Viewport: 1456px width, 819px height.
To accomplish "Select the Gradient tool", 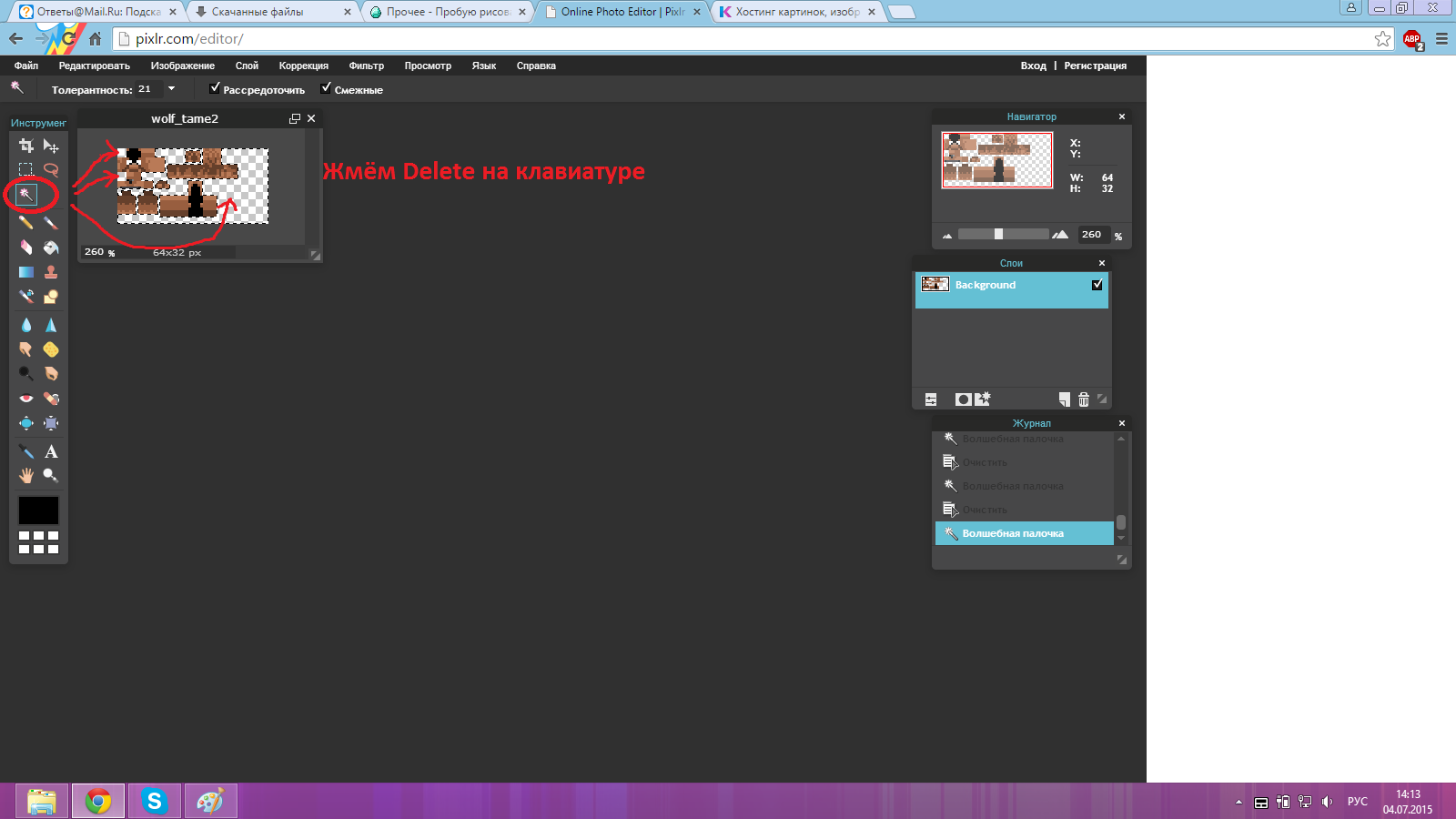I will click(x=26, y=272).
